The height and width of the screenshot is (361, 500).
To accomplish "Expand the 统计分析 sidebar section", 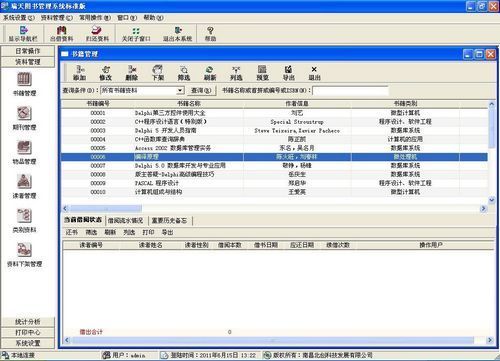I will [x=28, y=322].
